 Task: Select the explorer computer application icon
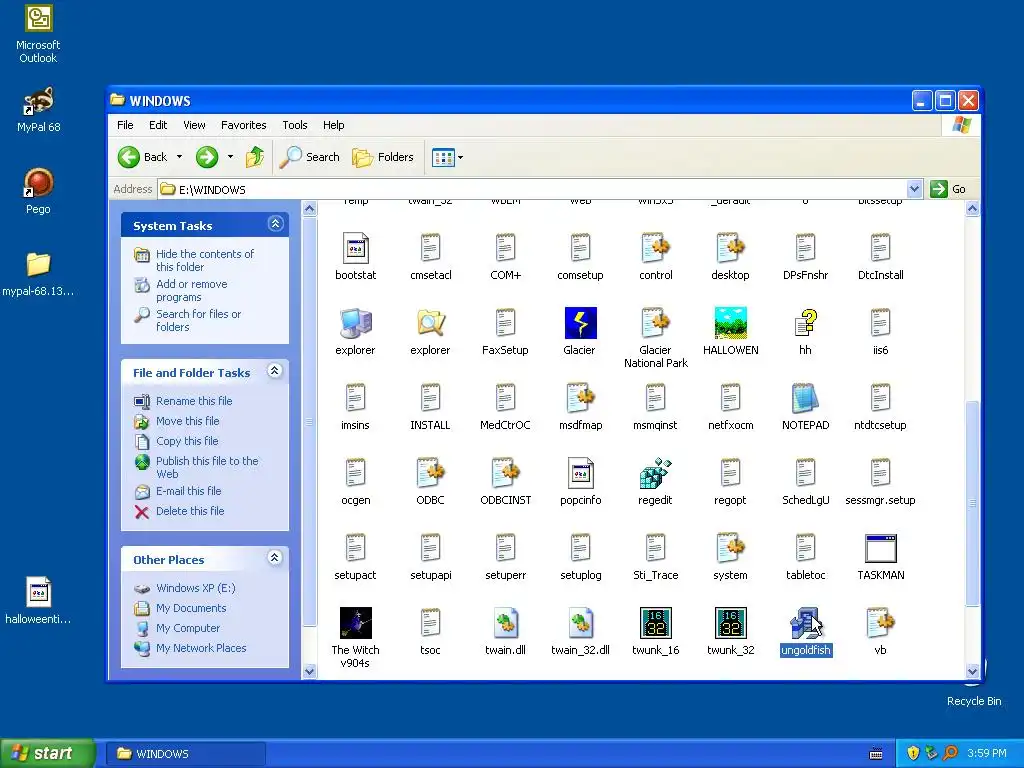(x=355, y=323)
